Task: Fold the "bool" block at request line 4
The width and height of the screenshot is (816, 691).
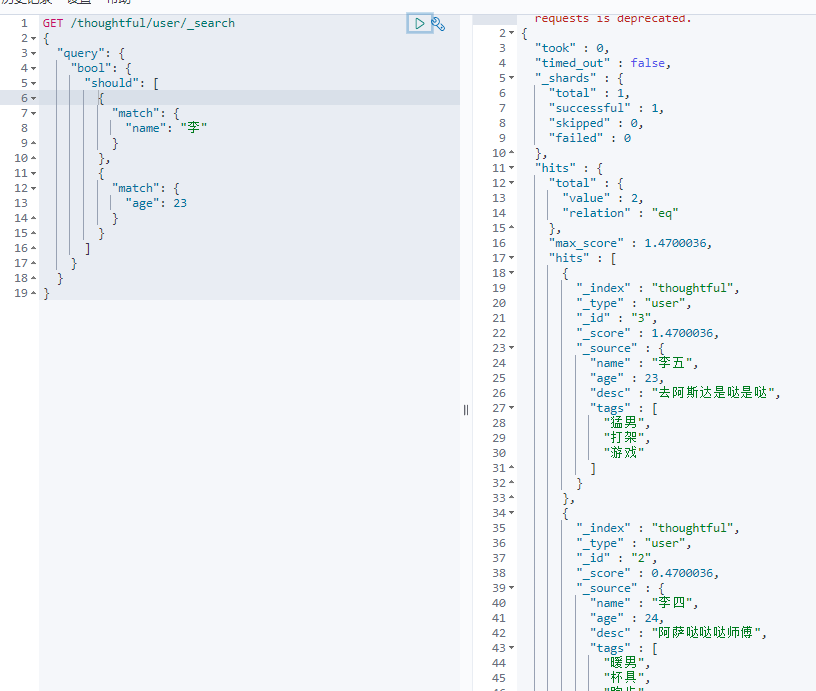Action: point(34,68)
